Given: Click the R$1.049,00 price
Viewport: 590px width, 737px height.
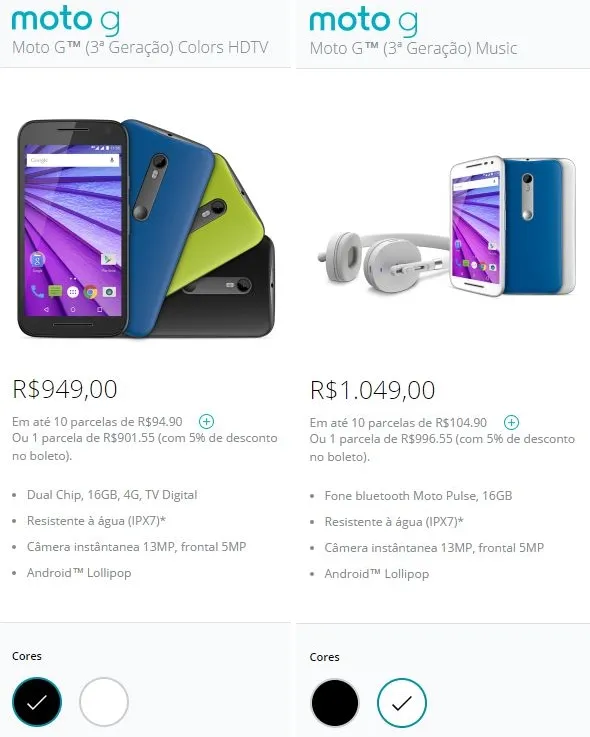Looking at the screenshot, I should click(x=372, y=390).
